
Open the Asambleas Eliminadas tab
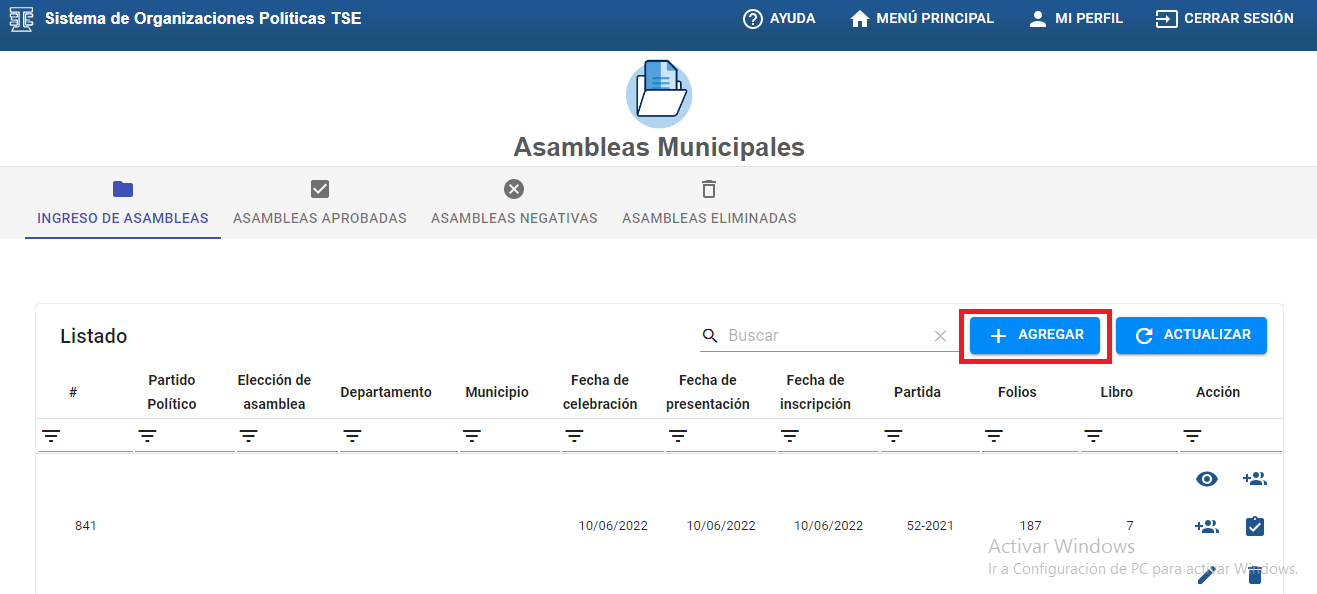click(x=709, y=203)
